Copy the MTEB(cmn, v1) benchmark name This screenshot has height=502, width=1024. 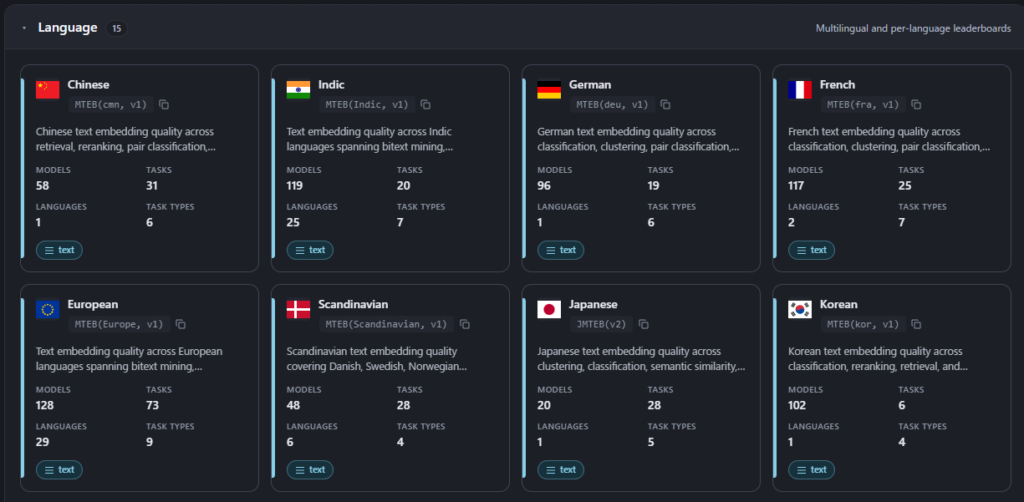tap(164, 104)
